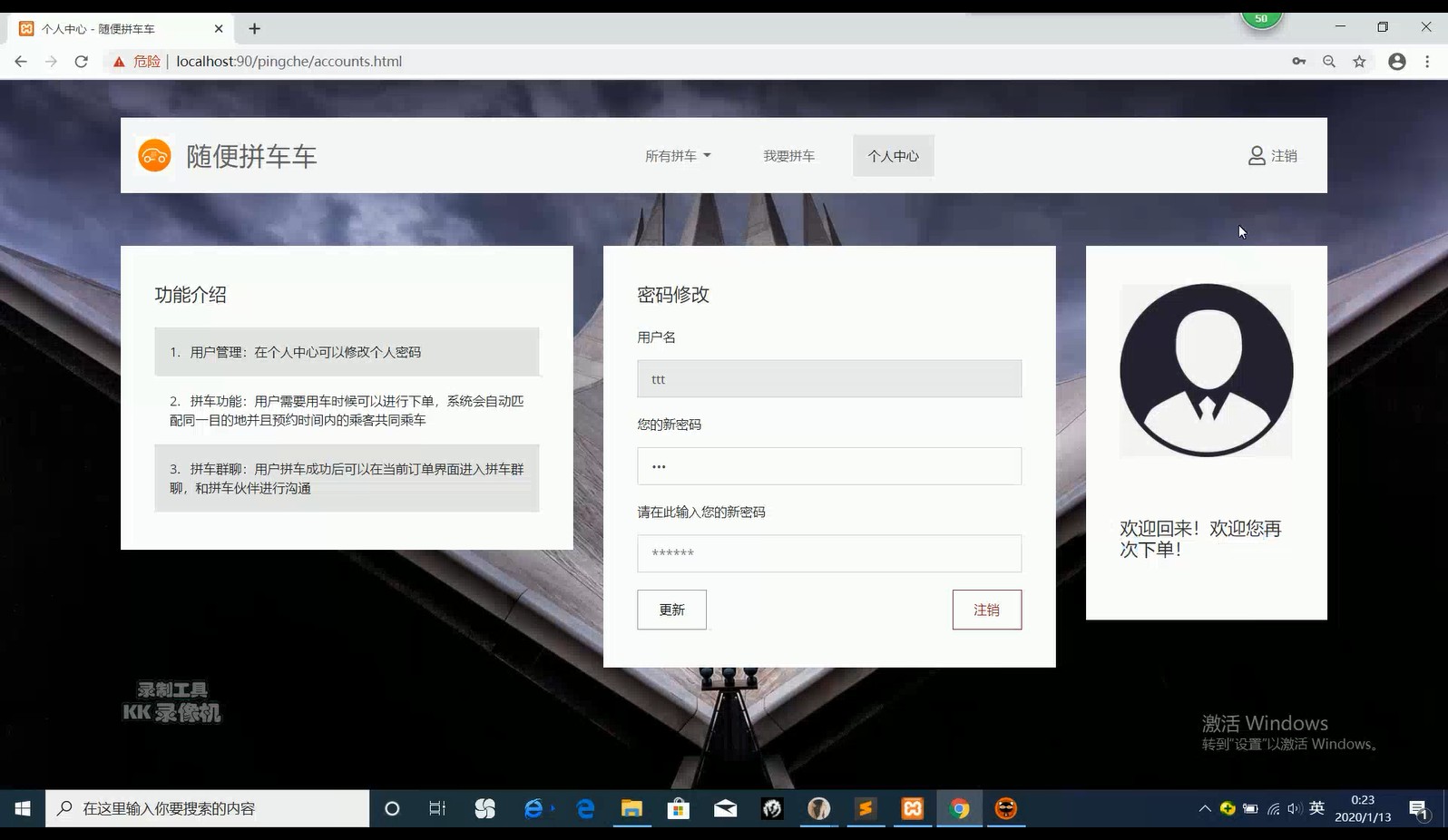
Task: Open a new browser tab
Action: [255, 29]
